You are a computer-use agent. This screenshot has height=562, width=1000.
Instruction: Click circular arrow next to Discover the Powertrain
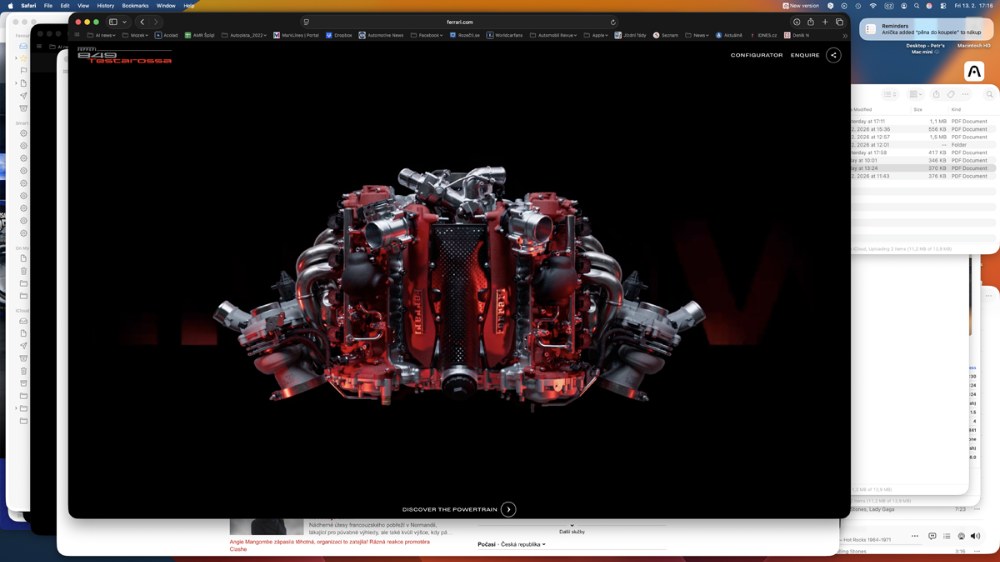click(x=508, y=509)
